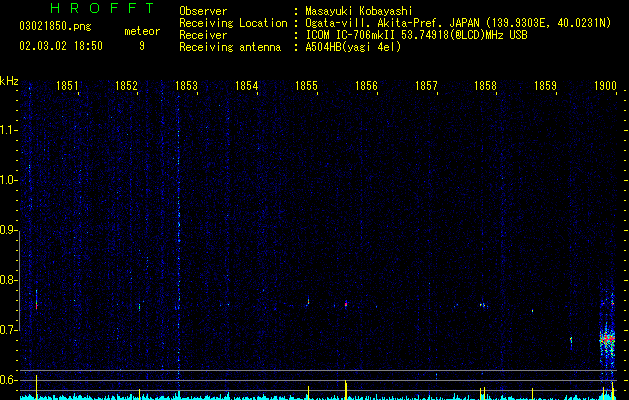Viewport: 629px width, 400px height.
Task: Click the 'Receiver' field label
Action: [203, 35]
